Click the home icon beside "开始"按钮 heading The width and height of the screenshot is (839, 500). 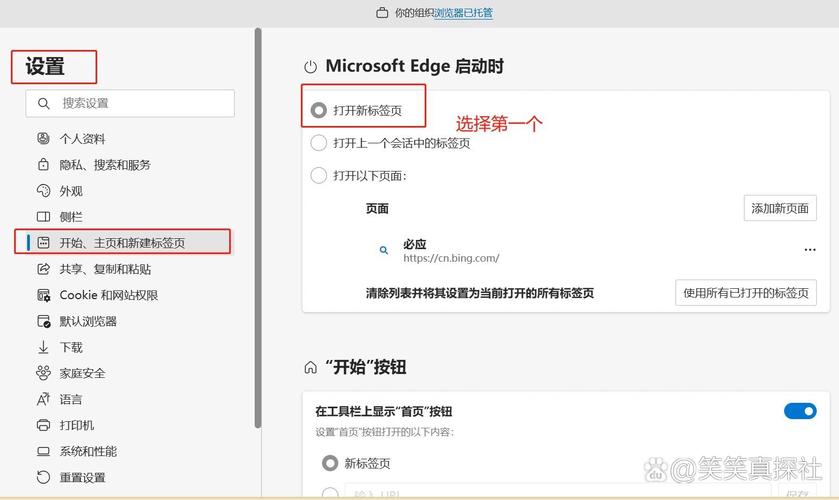click(310, 368)
